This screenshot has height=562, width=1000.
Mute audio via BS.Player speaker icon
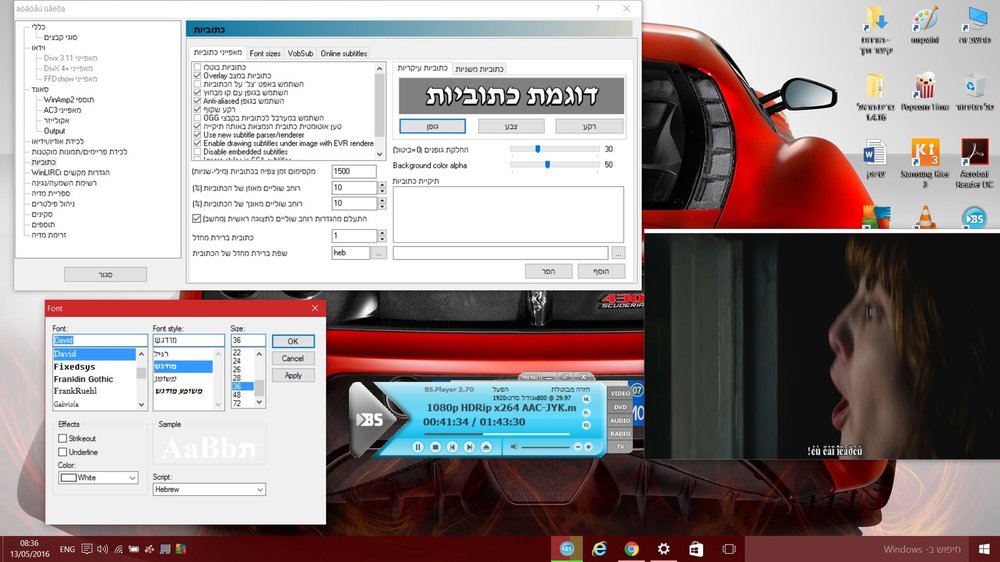tap(513, 447)
